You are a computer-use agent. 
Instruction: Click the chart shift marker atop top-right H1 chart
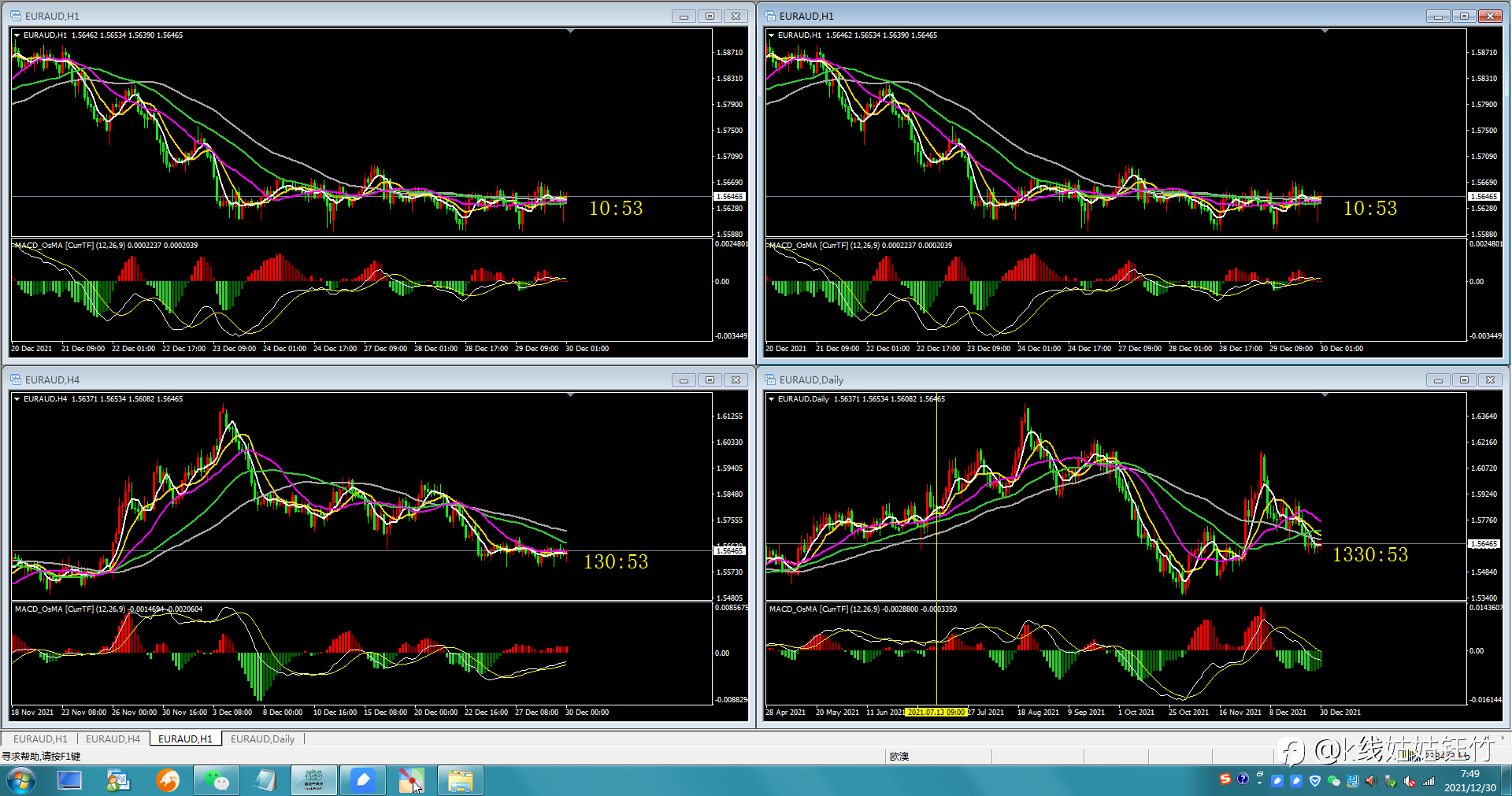click(x=1325, y=31)
